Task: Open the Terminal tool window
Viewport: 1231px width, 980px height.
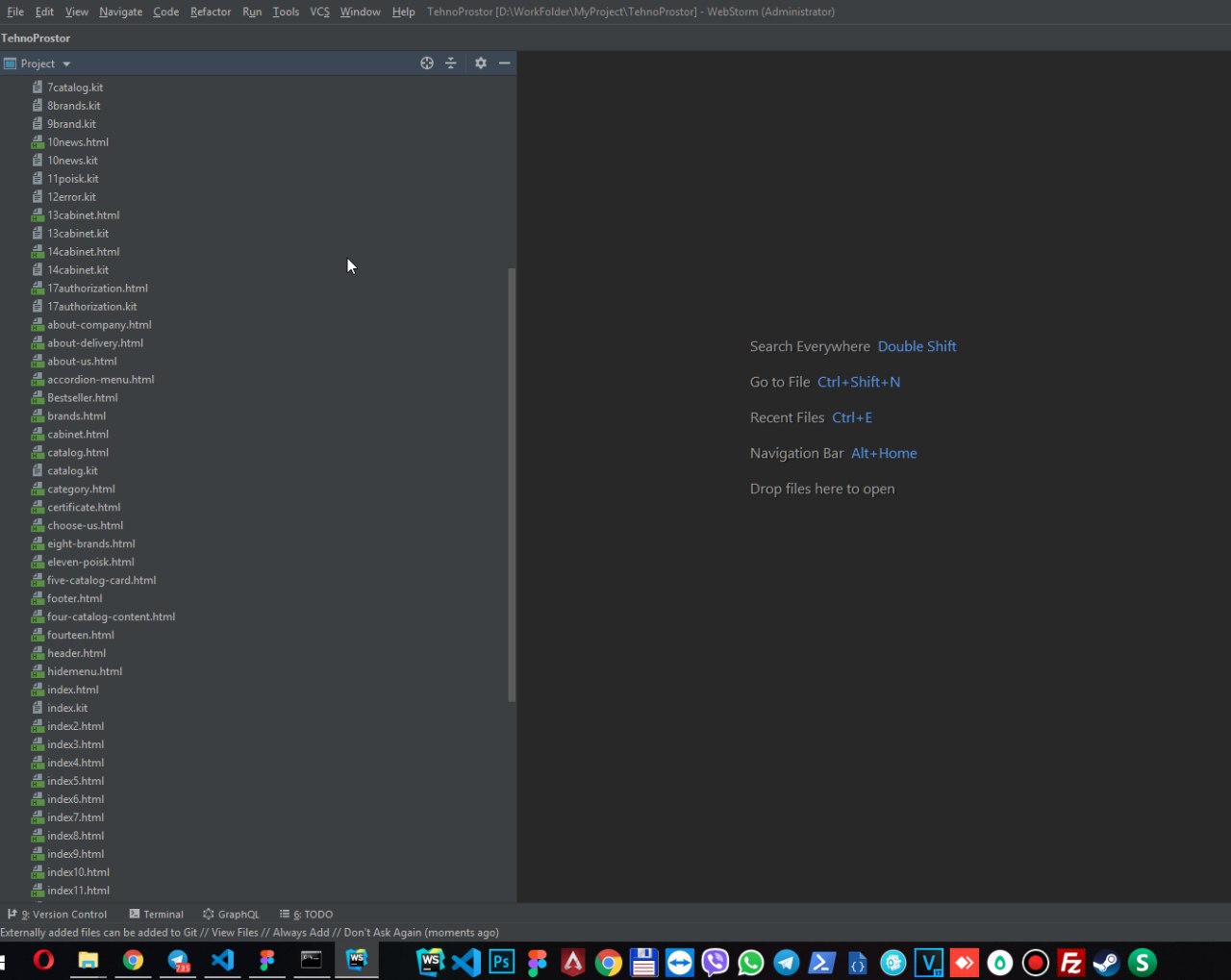Action: pos(156,915)
